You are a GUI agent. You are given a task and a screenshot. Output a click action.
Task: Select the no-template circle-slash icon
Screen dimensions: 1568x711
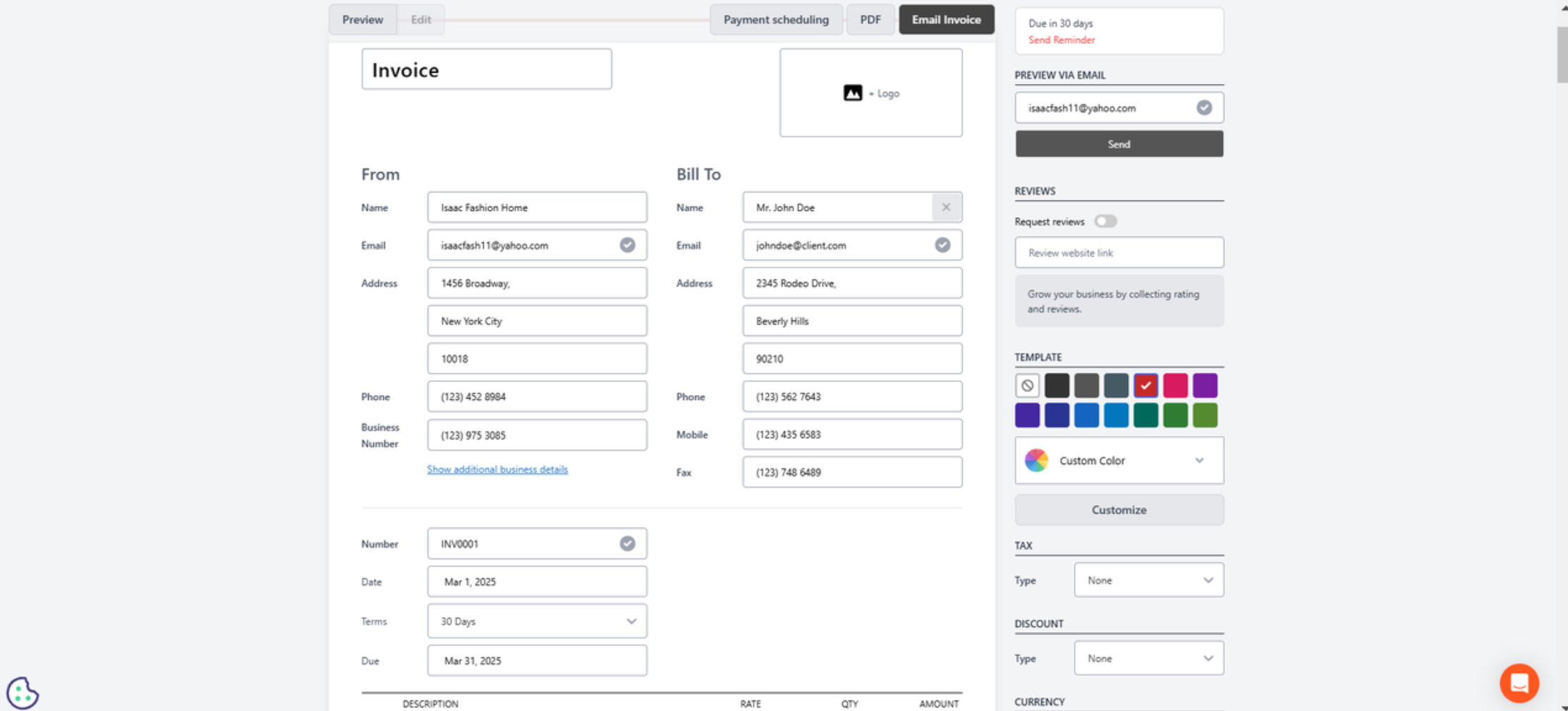[x=1027, y=386]
